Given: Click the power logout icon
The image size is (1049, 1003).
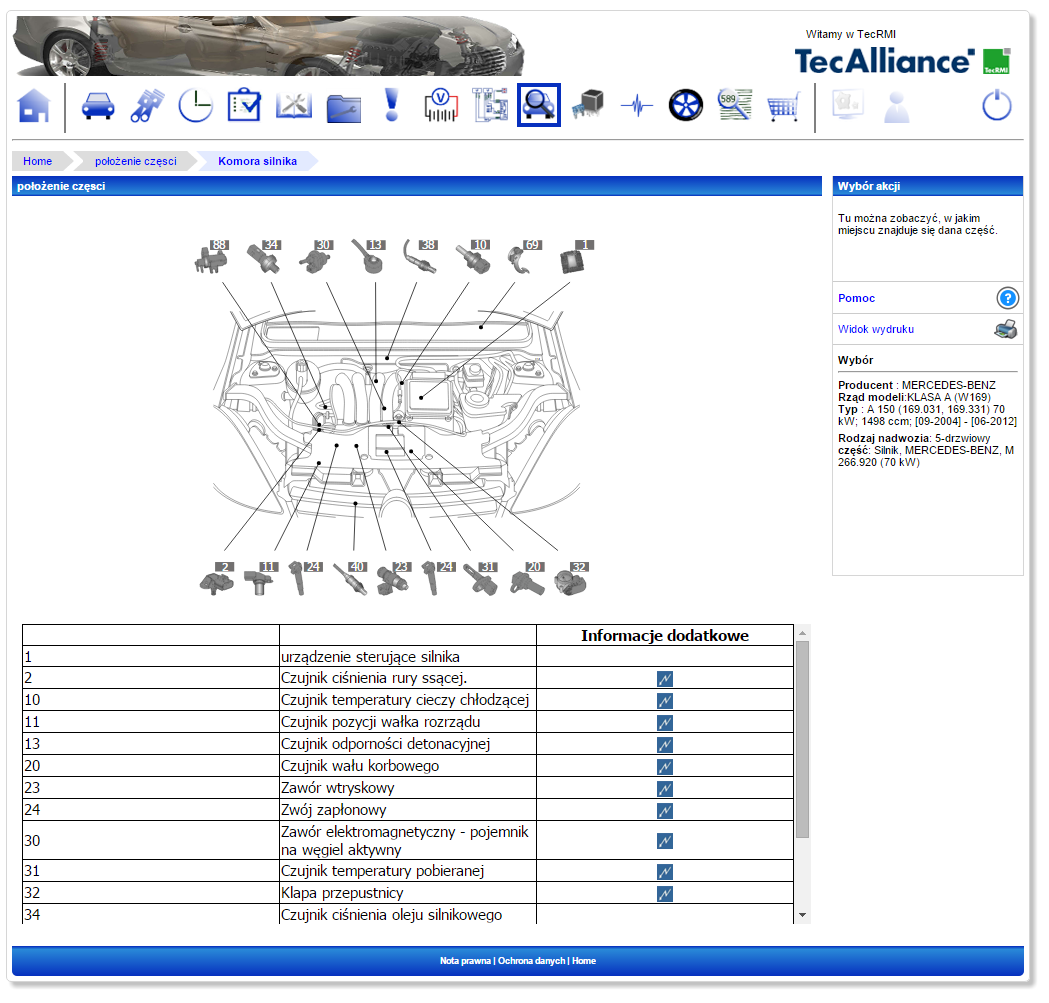Looking at the screenshot, I should point(996,105).
